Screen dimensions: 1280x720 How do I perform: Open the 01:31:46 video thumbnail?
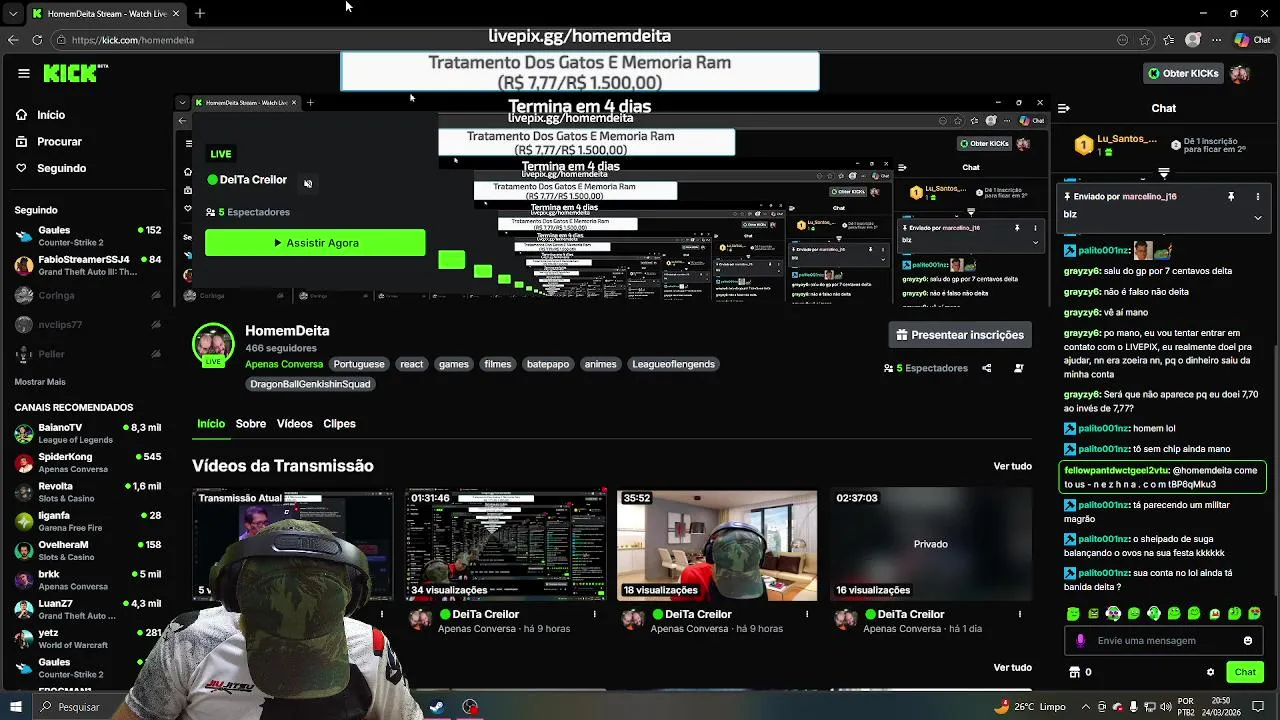point(505,545)
